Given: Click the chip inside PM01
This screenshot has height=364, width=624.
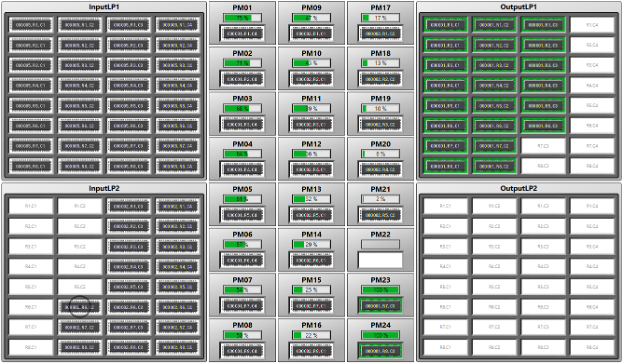Looking at the screenshot, I should pyautogui.click(x=242, y=34).
